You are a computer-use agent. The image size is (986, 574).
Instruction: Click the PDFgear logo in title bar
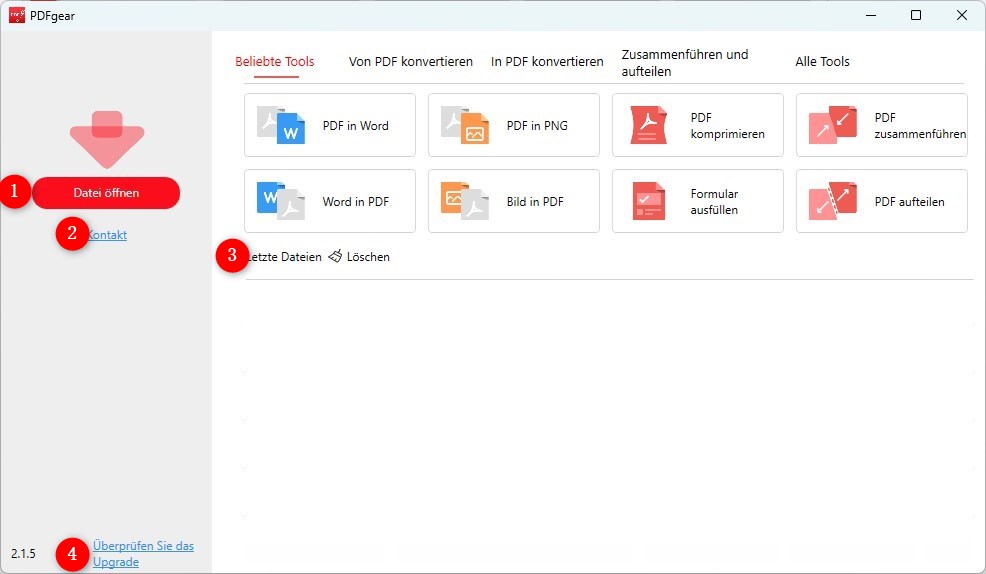(17, 15)
